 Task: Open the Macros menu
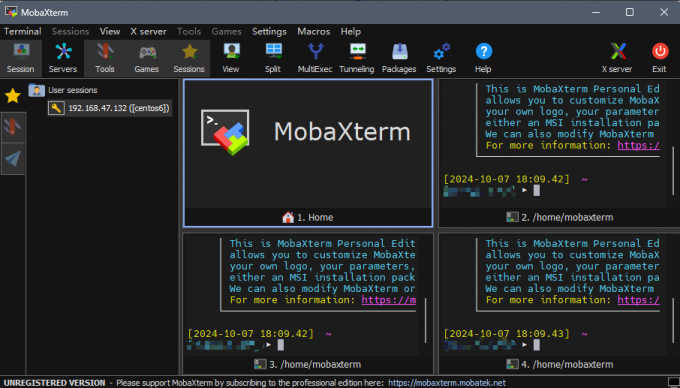pos(314,31)
